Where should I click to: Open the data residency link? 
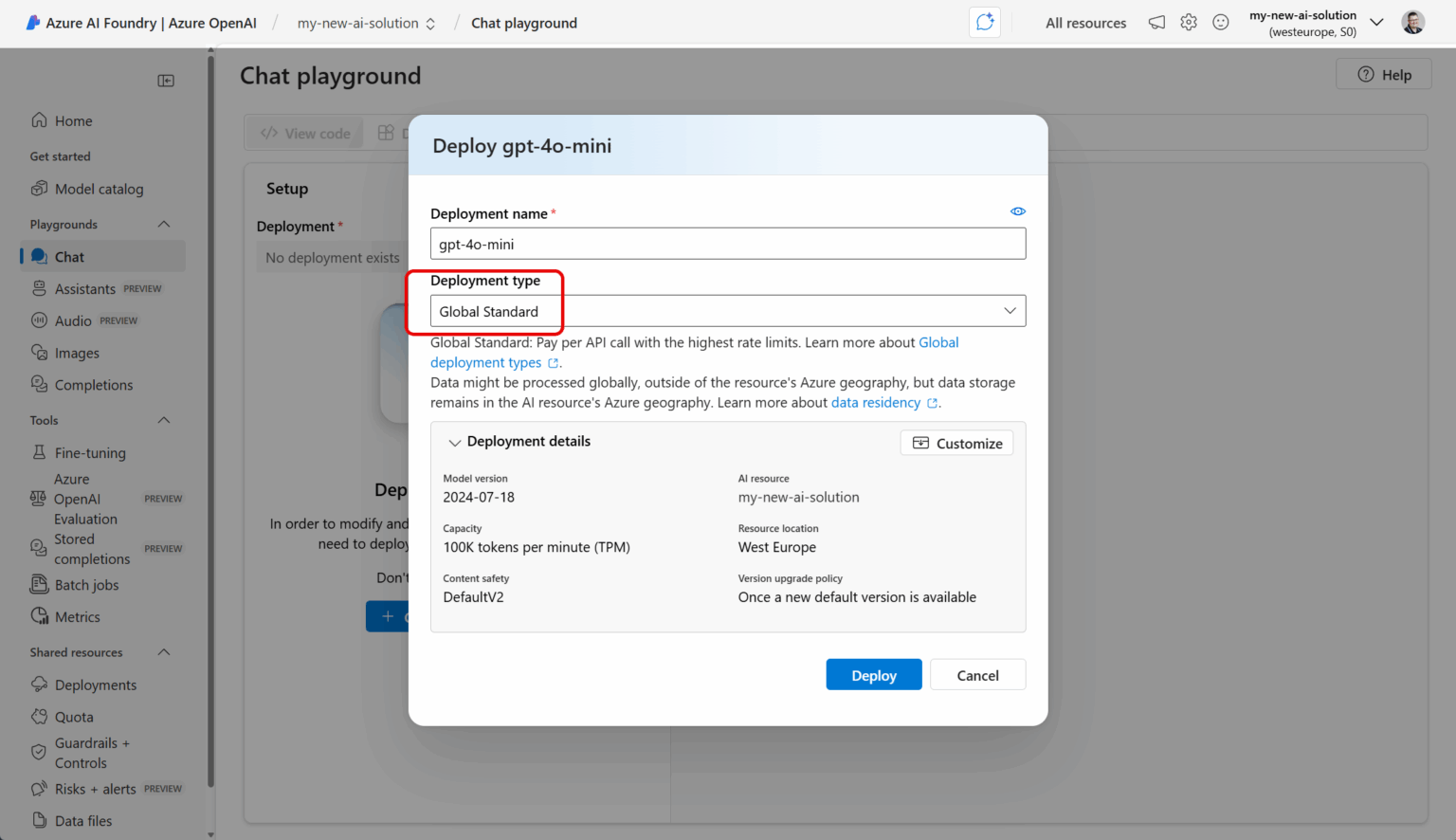(x=876, y=402)
